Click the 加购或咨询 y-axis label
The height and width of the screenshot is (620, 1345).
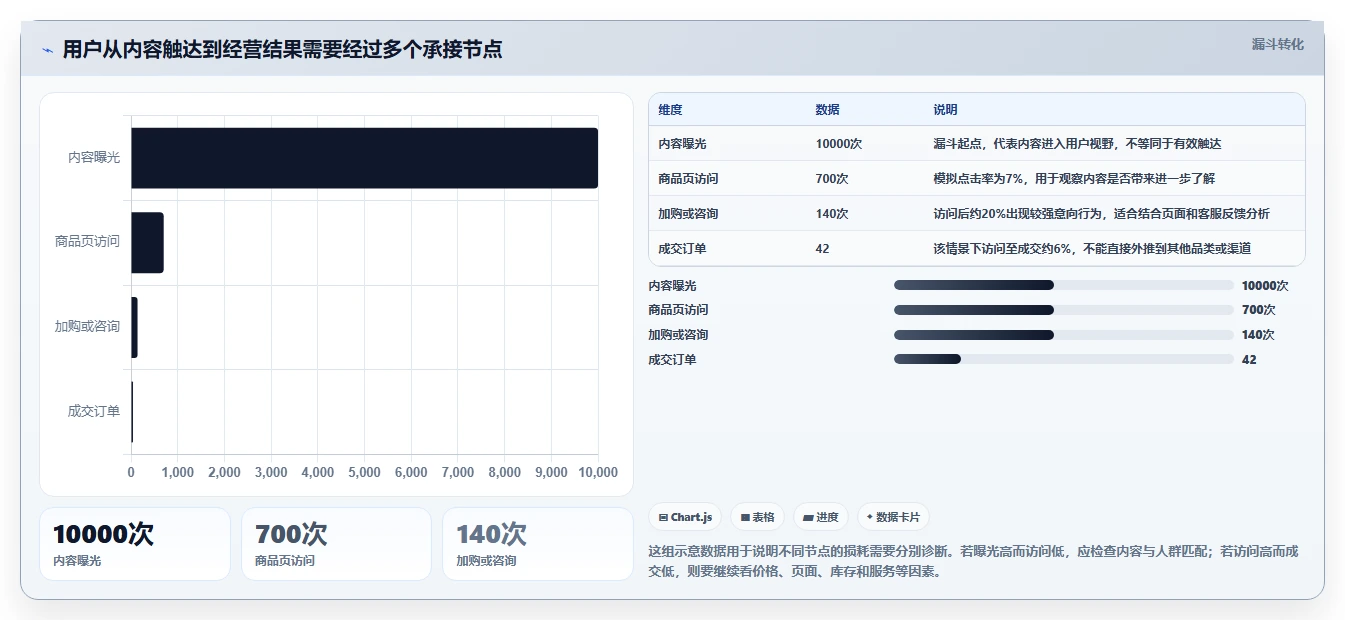tap(87, 327)
